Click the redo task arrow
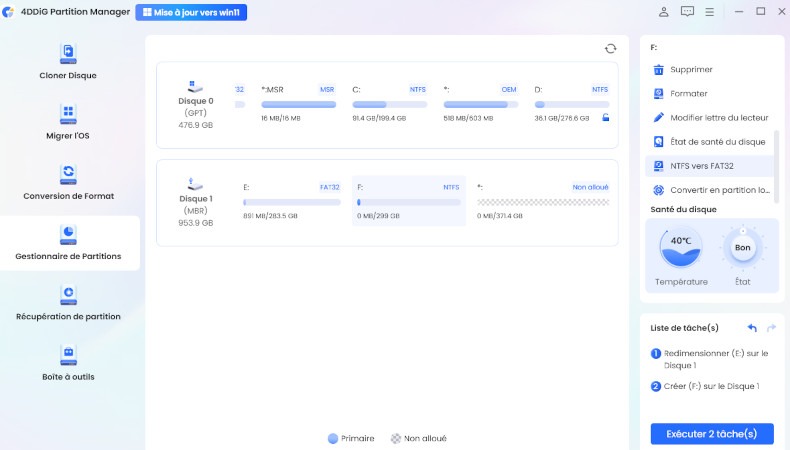 (771, 328)
